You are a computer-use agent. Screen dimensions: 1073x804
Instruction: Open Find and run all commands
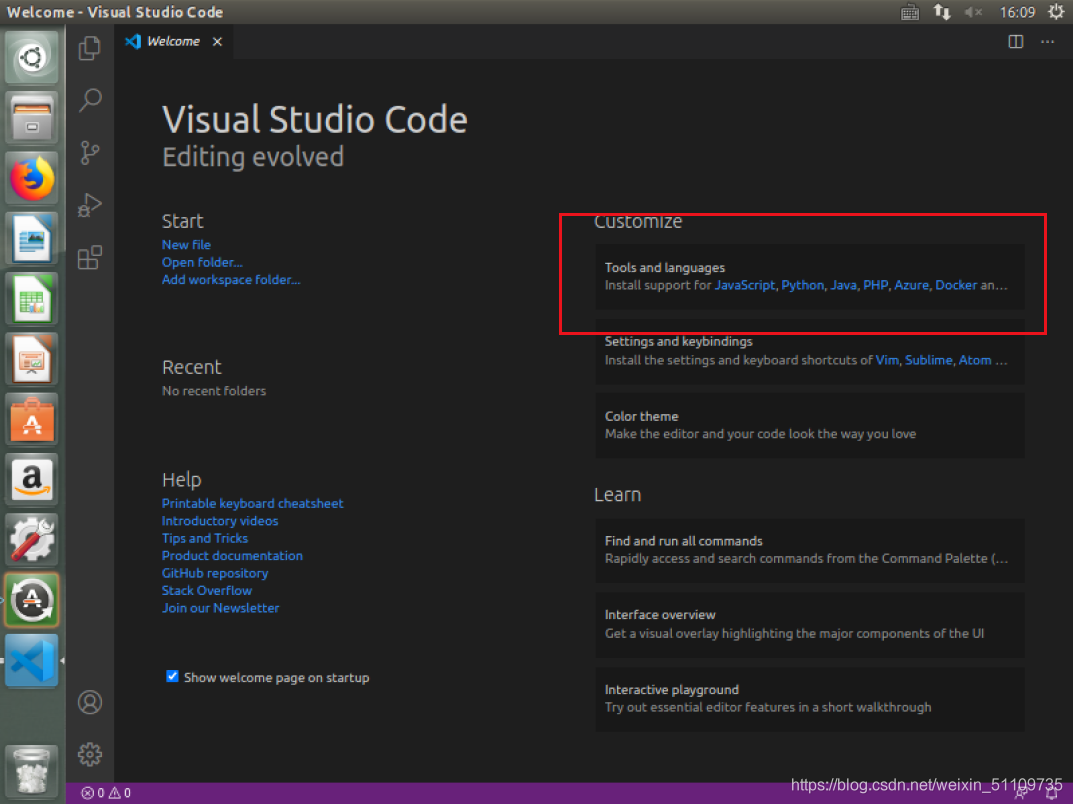coord(810,550)
